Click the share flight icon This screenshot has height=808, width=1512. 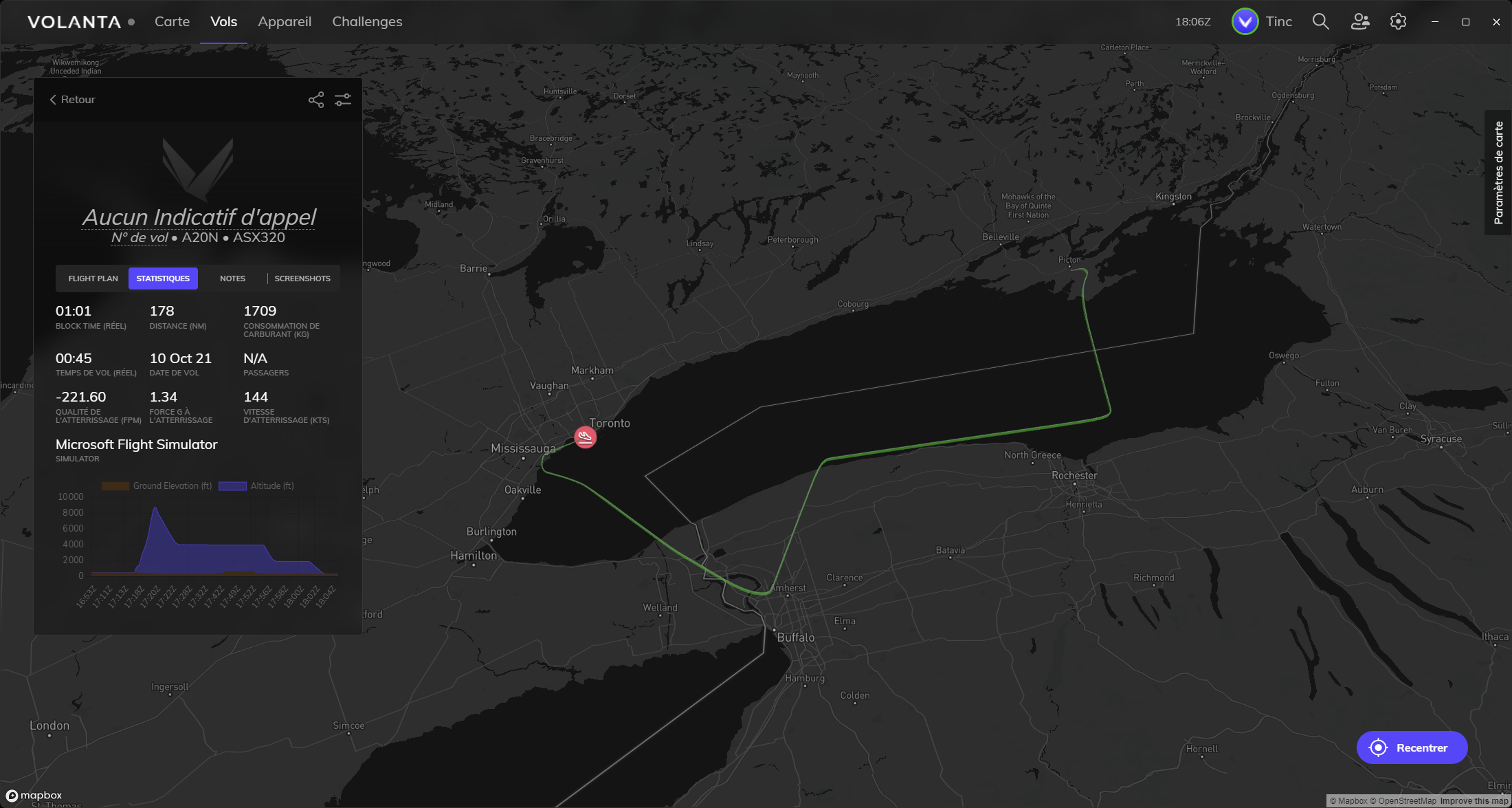point(315,100)
